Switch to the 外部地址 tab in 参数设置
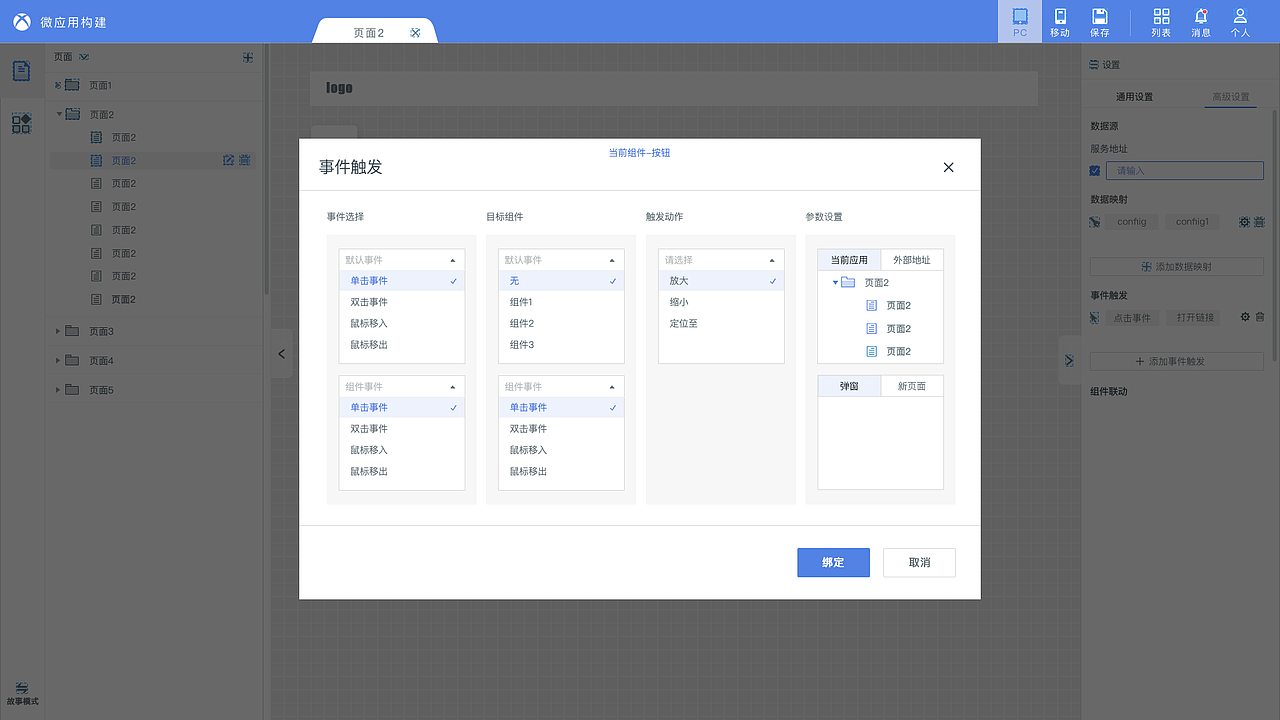This screenshot has width=1280, height=720. click(911, 259)
